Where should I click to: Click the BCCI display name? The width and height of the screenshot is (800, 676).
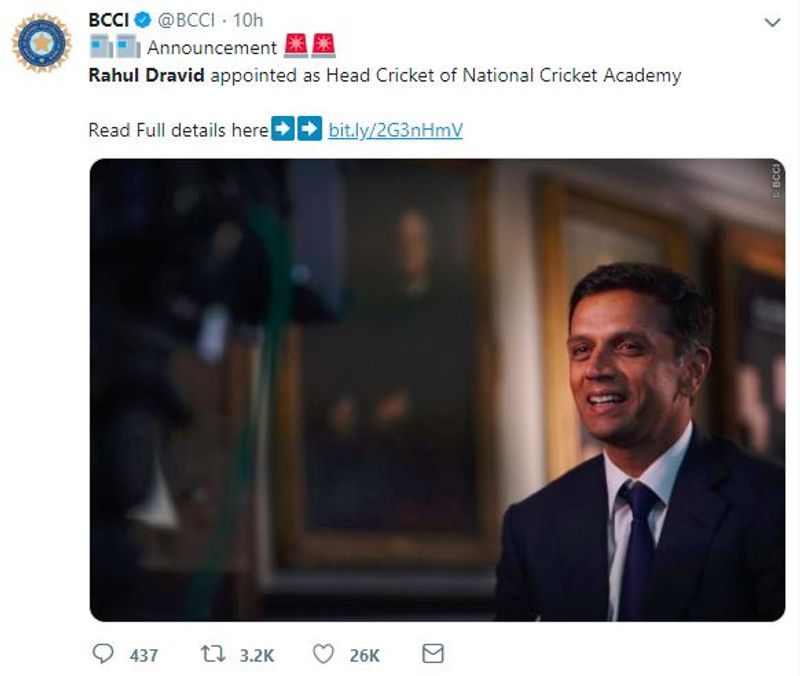[109, 21]
